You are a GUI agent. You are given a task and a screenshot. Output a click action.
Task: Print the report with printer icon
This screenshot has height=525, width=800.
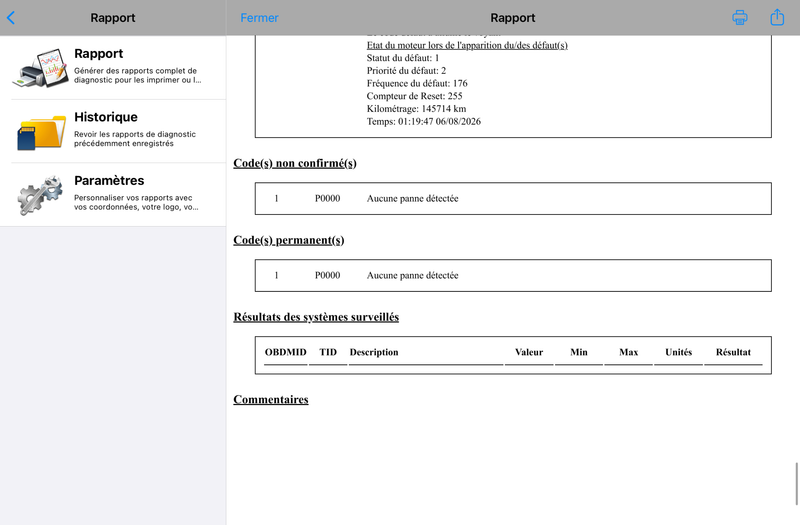(x=740, y=17)
